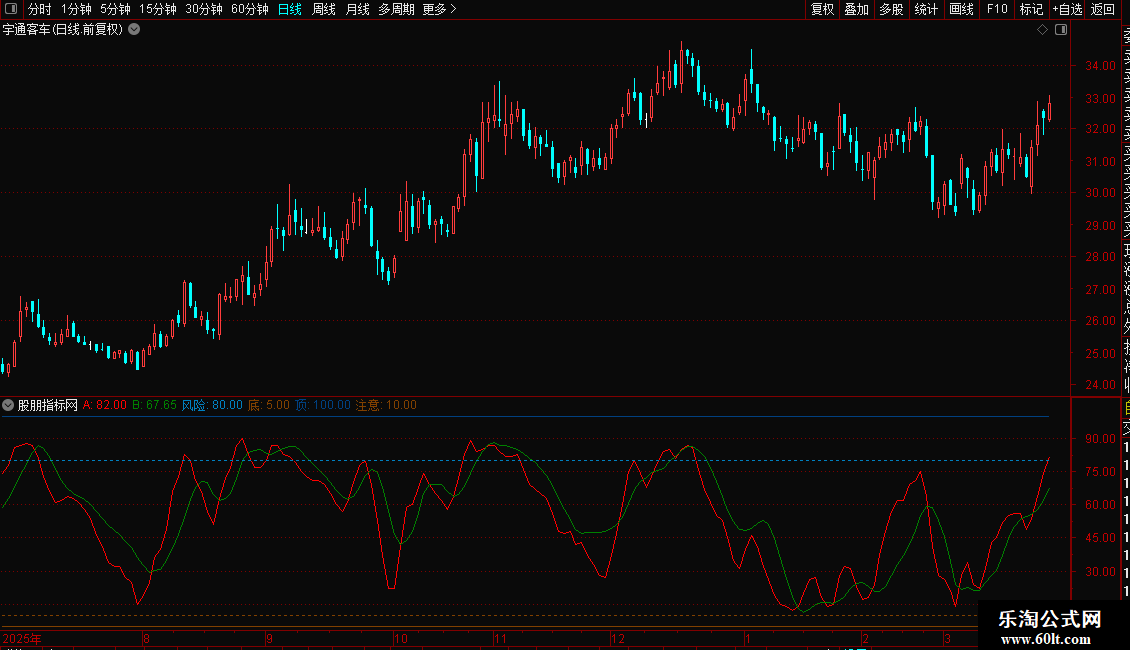This screenshot has width=1130, height=650.
Task: Click the 统计 statistics button
Action: point(926,9)
